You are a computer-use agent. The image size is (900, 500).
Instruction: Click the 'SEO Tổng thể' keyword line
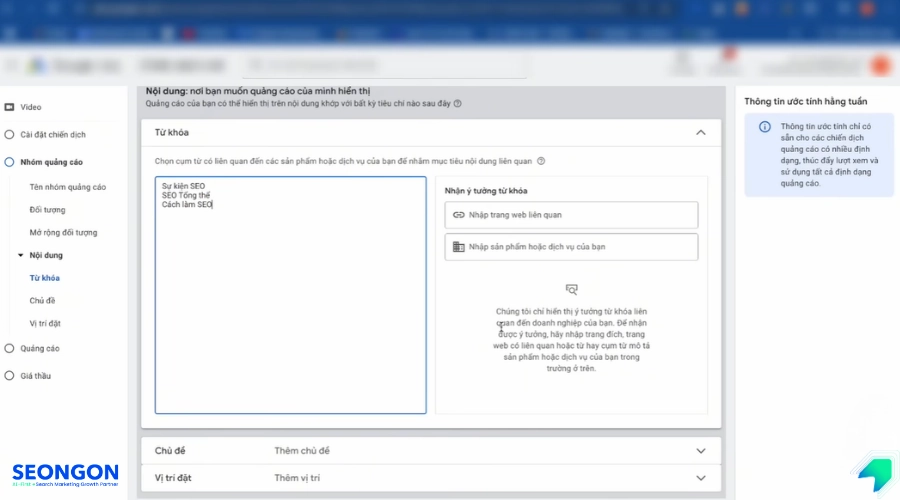click(x=186, y=195)
